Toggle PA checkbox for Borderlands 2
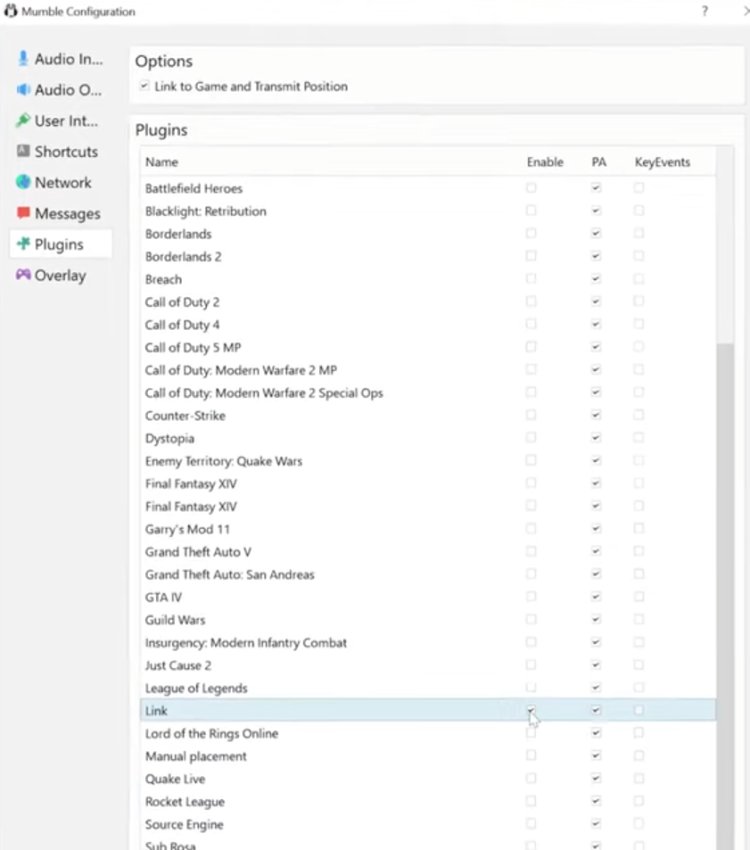This screenshot has width=750, height=850. (596, 256)
